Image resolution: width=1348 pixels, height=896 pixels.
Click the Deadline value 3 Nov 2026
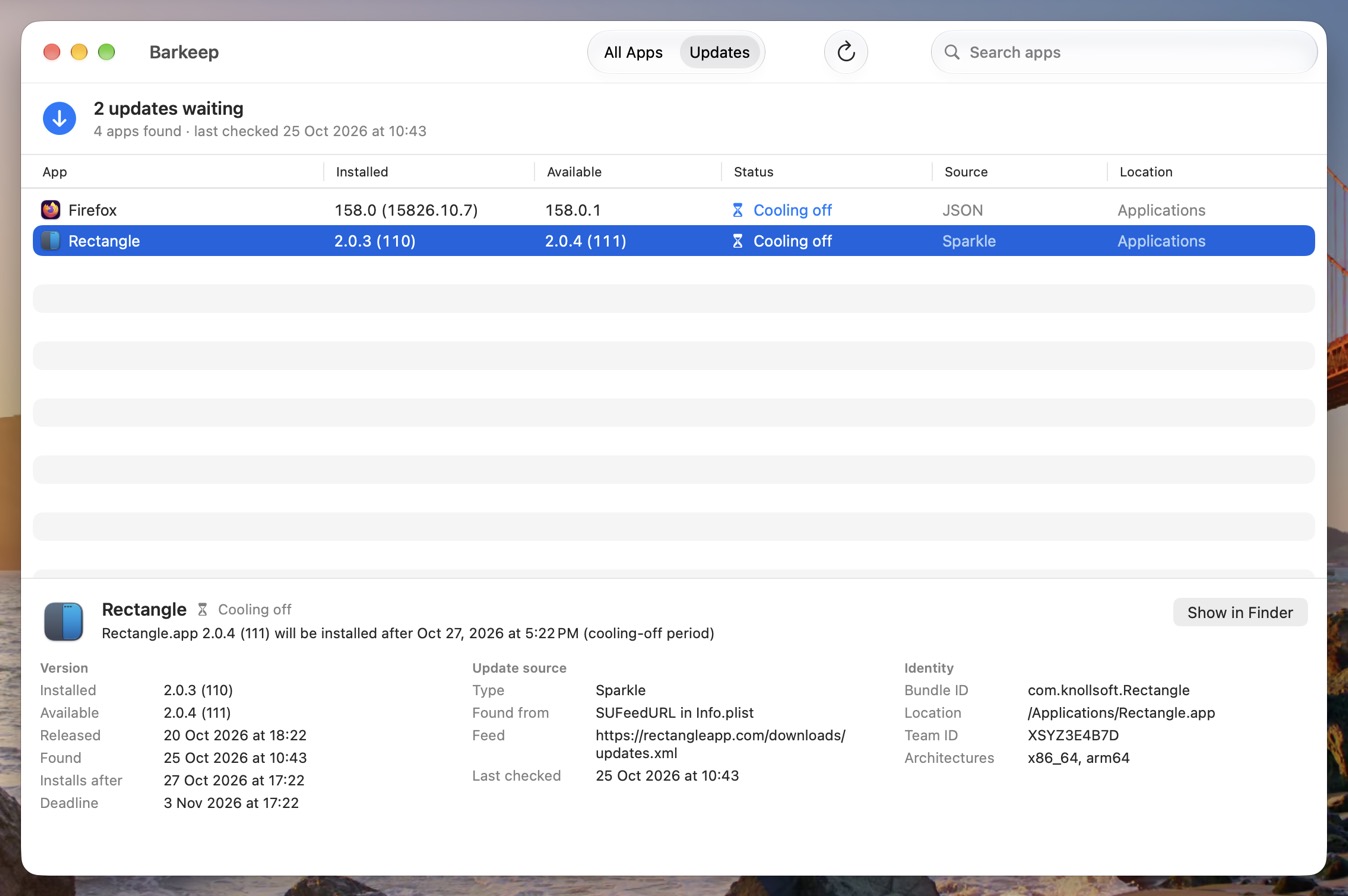coord(231,803)
